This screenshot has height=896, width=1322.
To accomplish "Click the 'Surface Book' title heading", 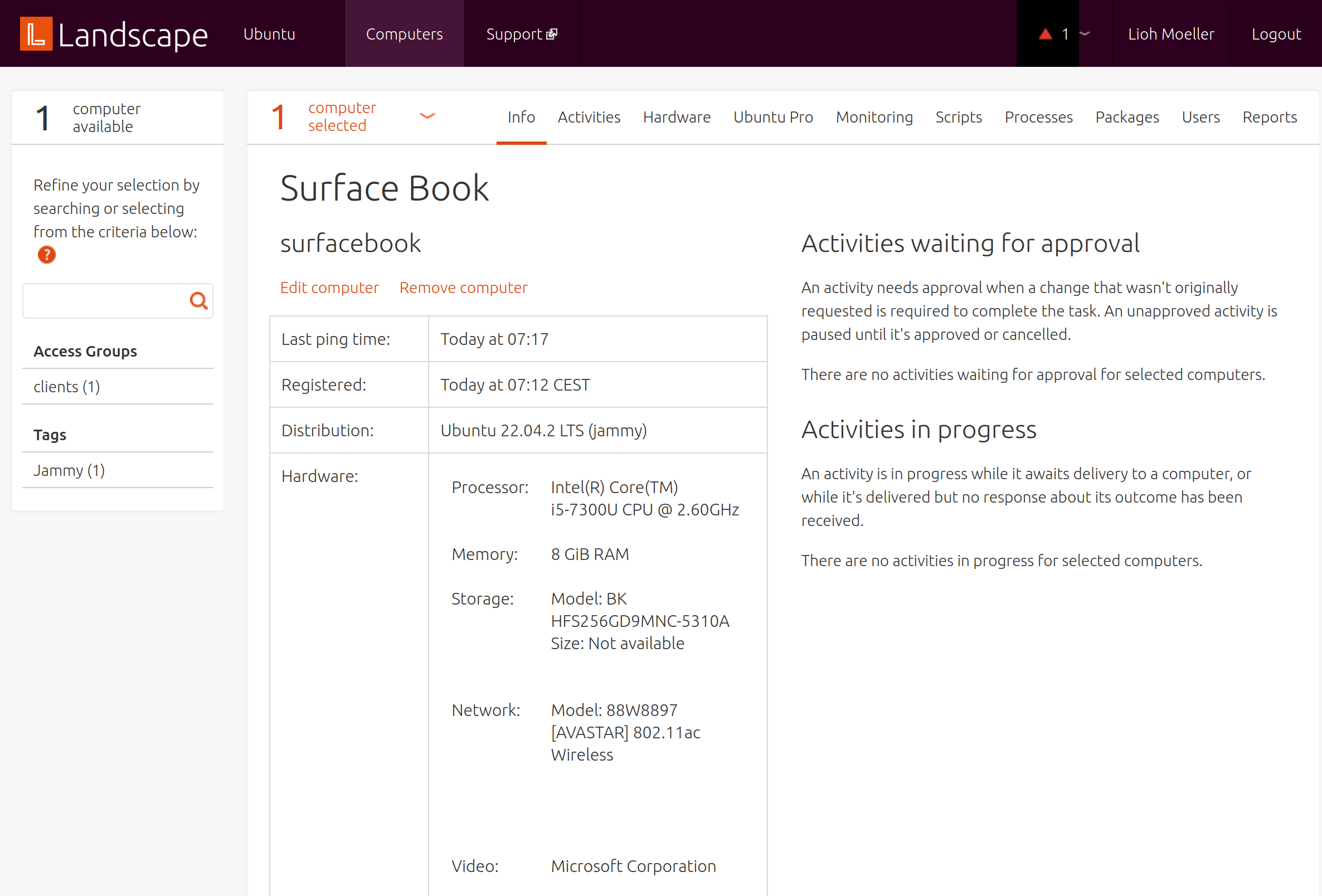I will pos(384,188).
